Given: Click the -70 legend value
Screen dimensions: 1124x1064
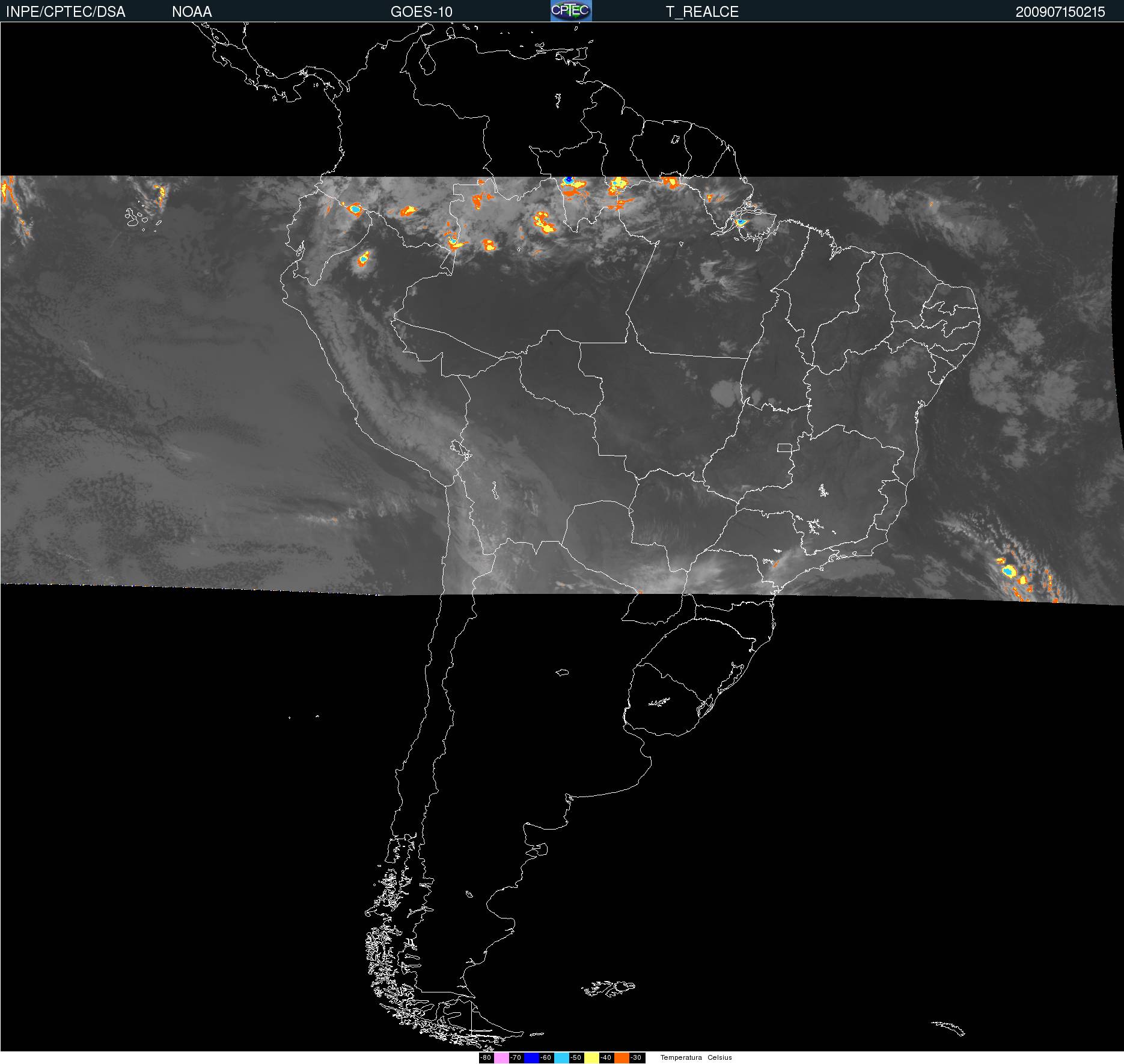Looking at the screenshot, I should point(516,1057).
